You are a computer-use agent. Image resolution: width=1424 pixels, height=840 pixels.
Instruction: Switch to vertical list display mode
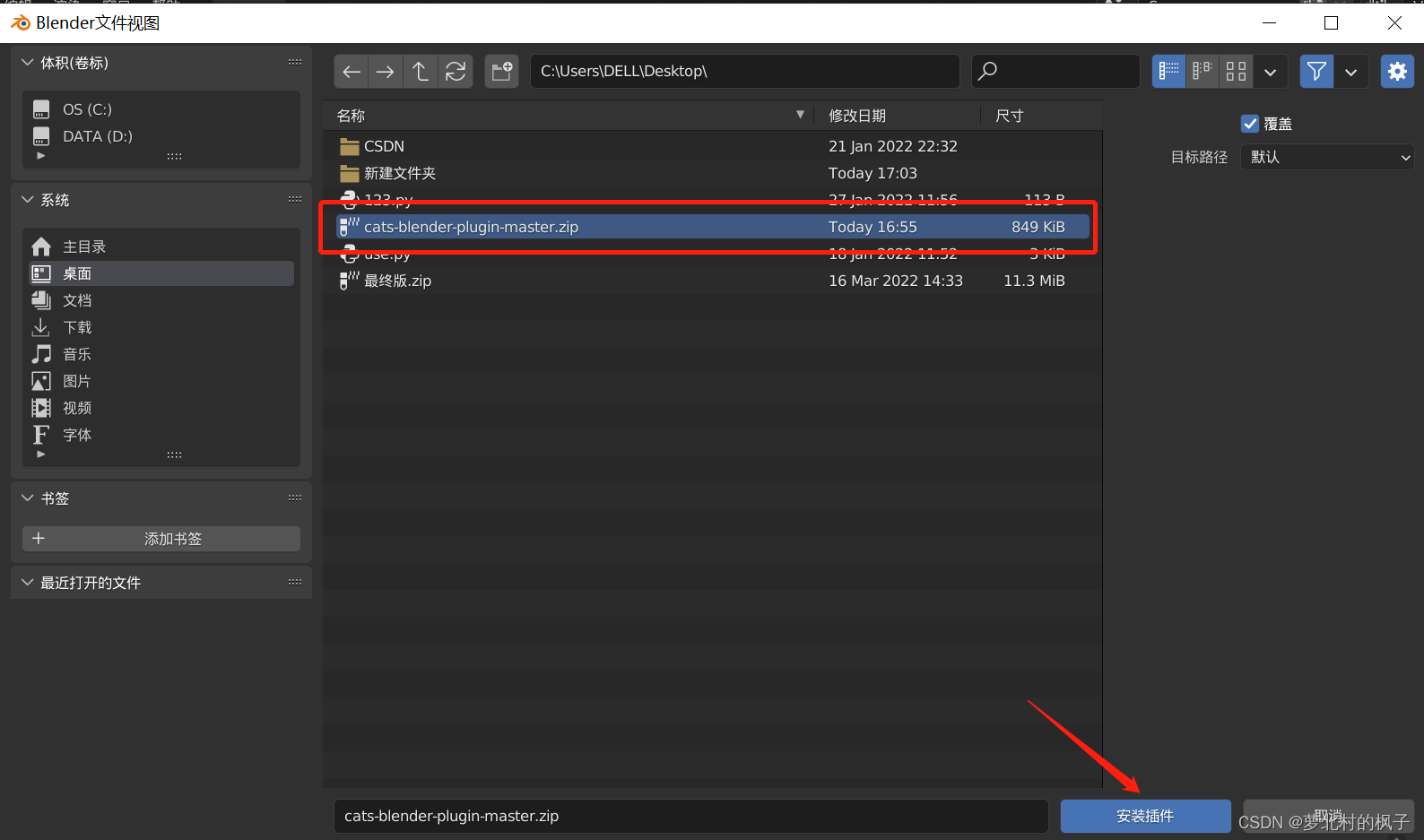coord(1168,72)
